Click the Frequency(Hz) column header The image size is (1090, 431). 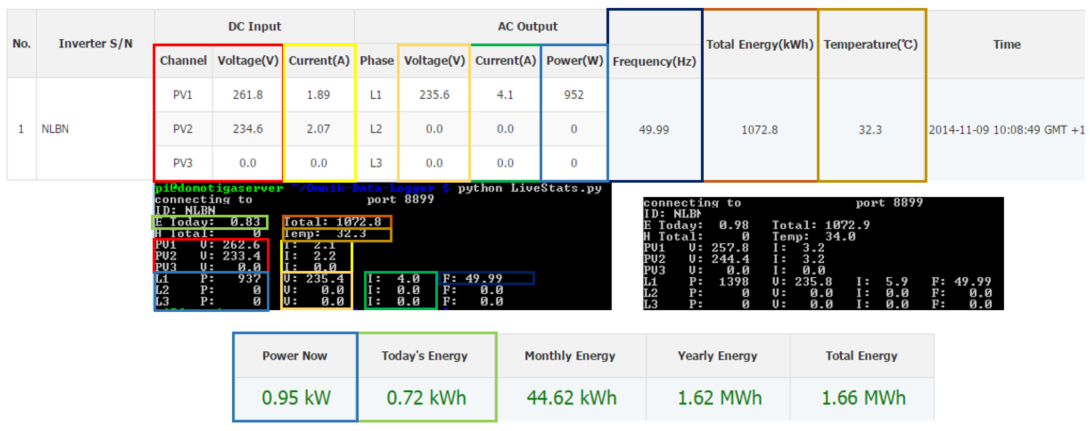click(x=654, y=62)
